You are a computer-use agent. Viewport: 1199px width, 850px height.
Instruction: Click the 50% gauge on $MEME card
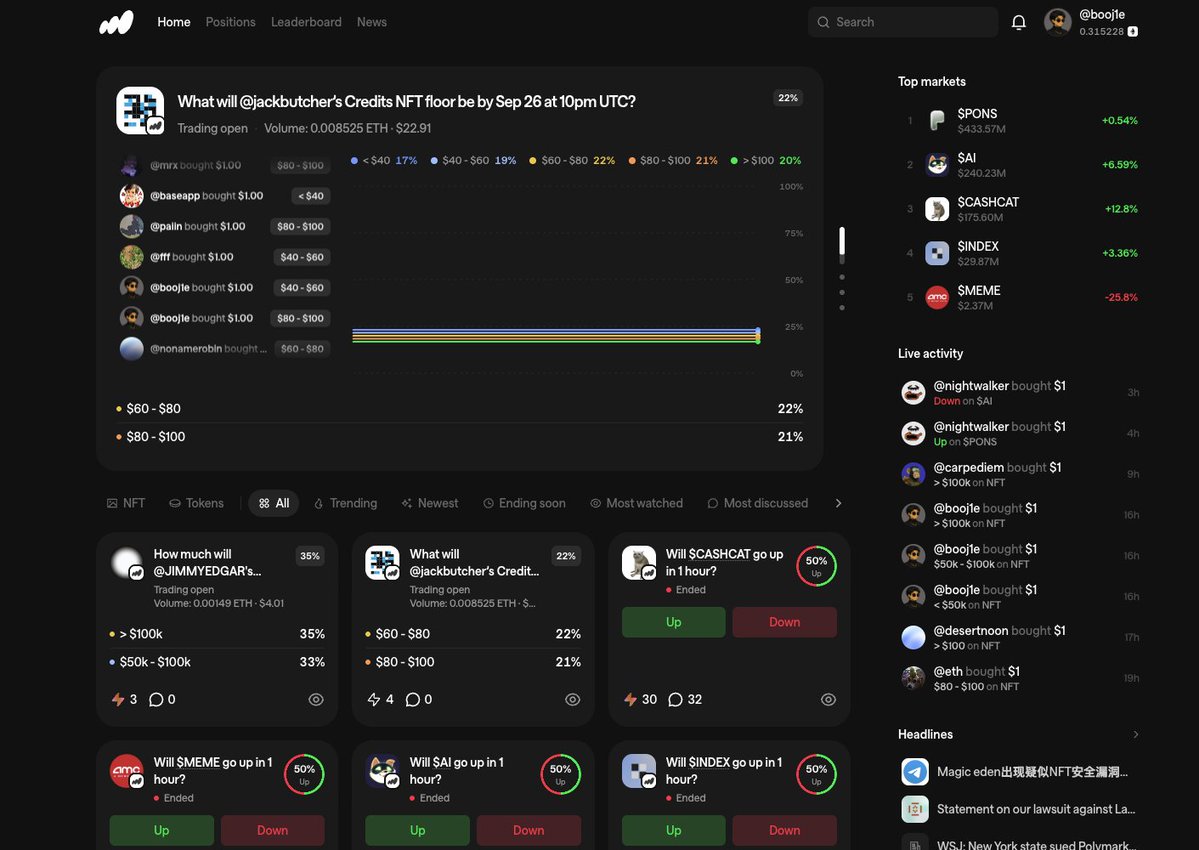click(x=304, y=774)
